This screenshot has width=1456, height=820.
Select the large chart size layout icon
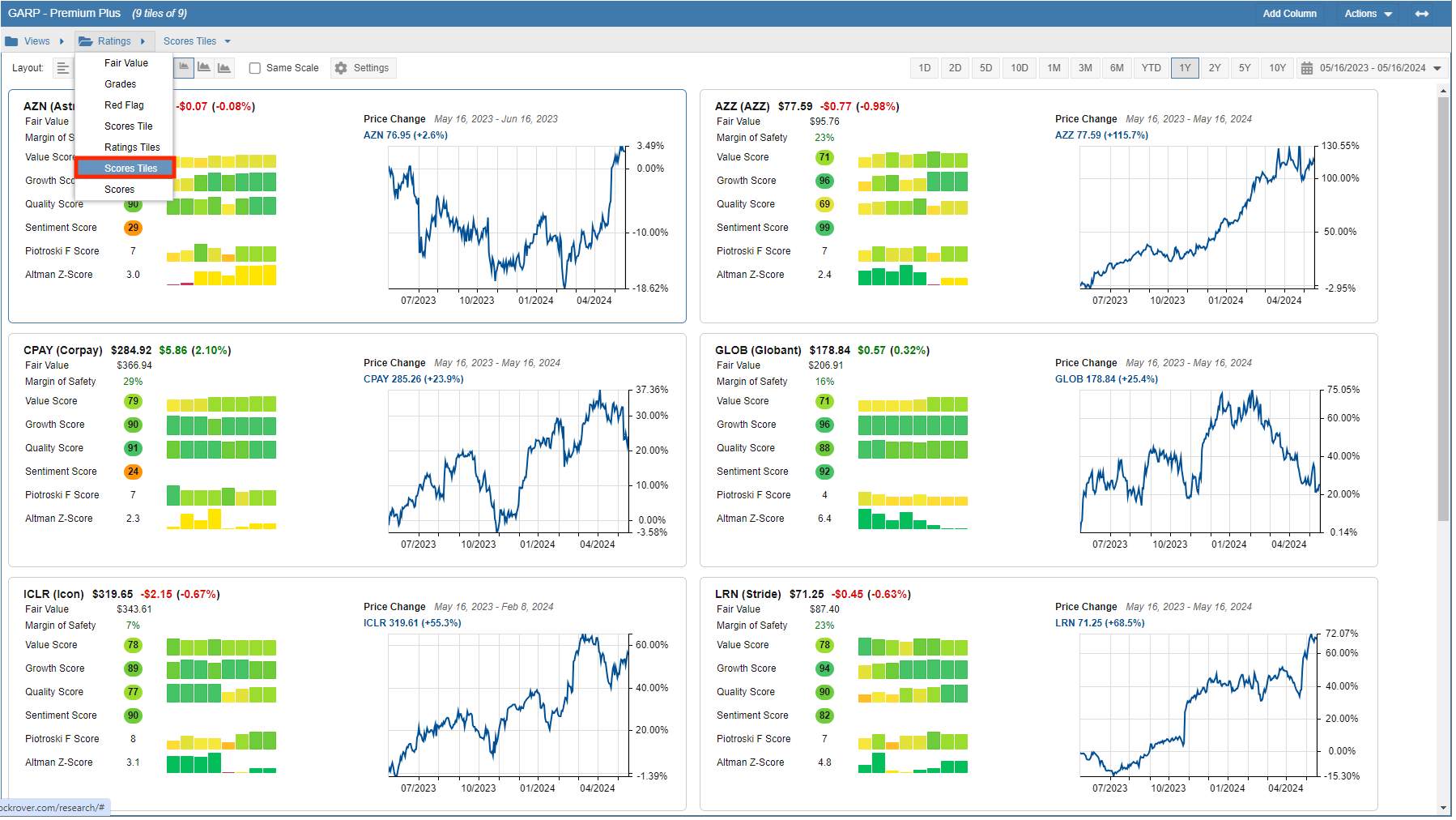224,68
